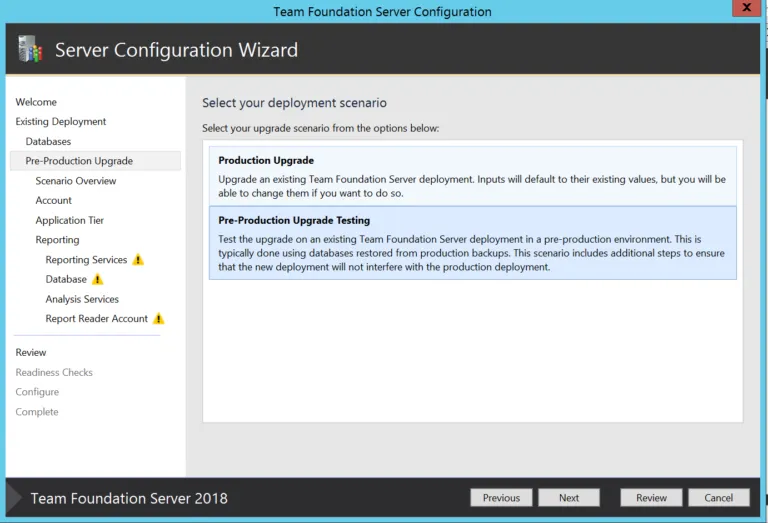Screen dimensions: 768x523
Task: Select Pre-Production Upgrade in the sidebar
Action: 95,161
